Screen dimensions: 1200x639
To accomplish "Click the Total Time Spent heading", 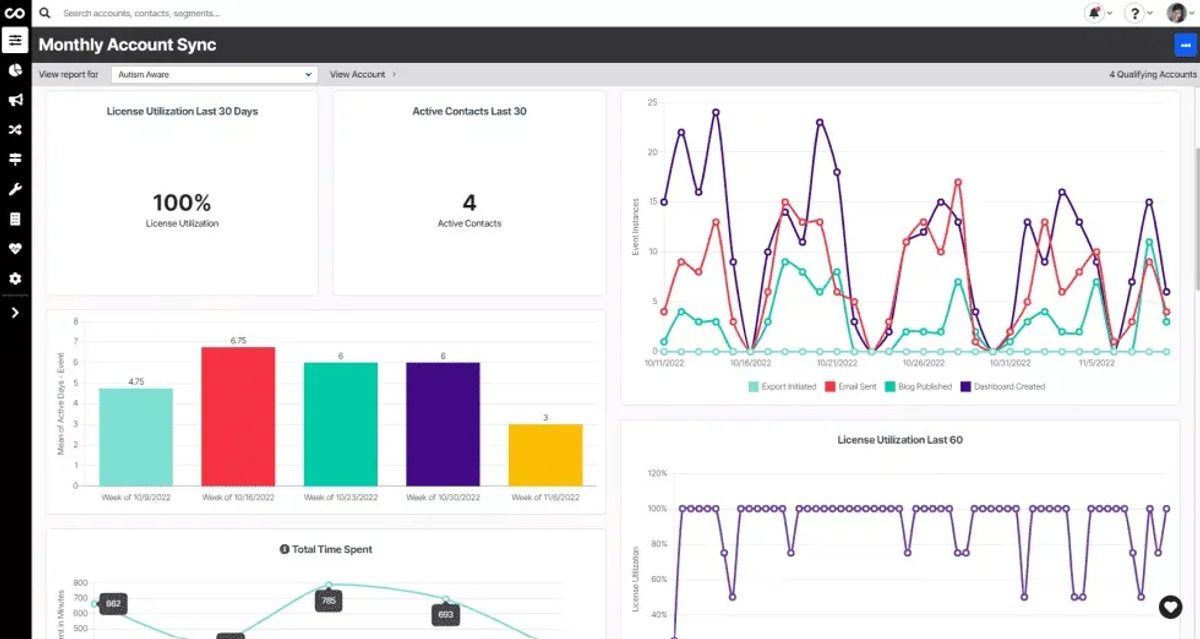I will click(331, 549).
